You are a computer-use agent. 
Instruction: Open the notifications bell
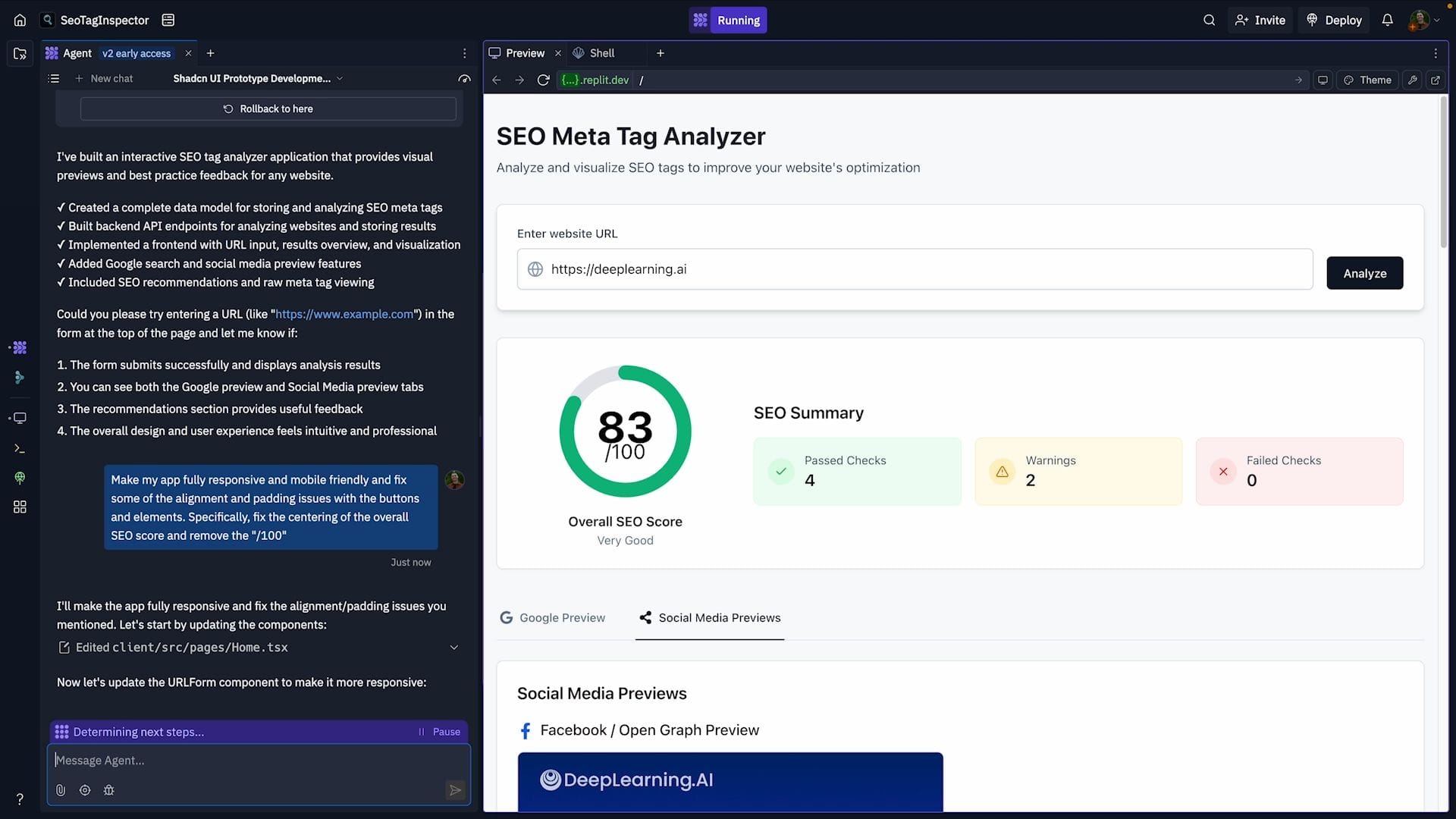coord(1387,20)
